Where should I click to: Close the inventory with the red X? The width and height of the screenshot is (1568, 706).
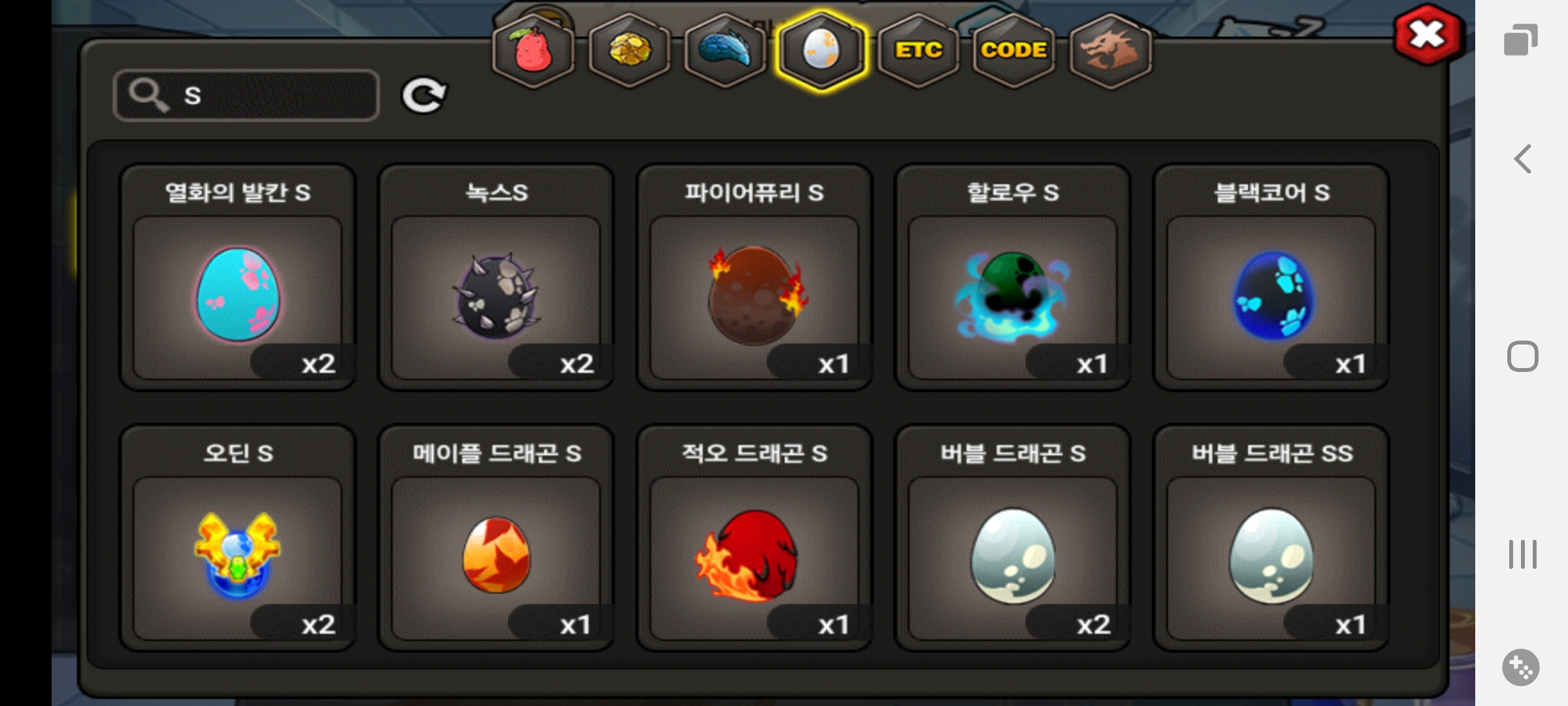pyautogui.click(x=1428, y=34)
